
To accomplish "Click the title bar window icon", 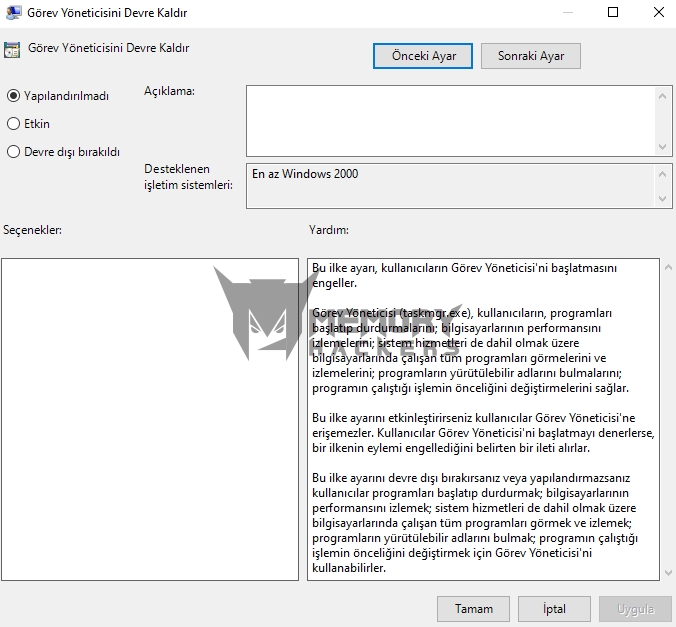I will tap(13, 13).
